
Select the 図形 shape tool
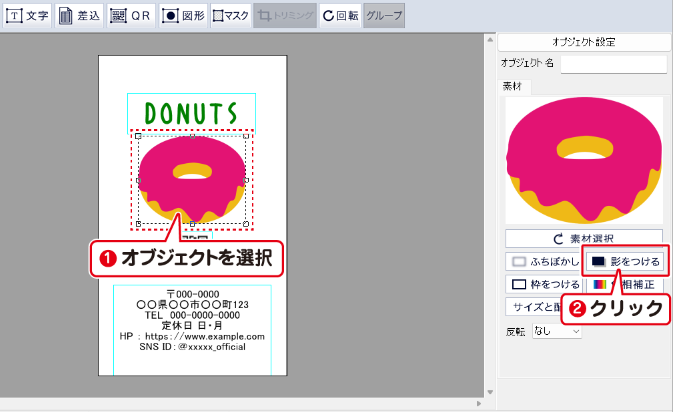pos(183,16)
